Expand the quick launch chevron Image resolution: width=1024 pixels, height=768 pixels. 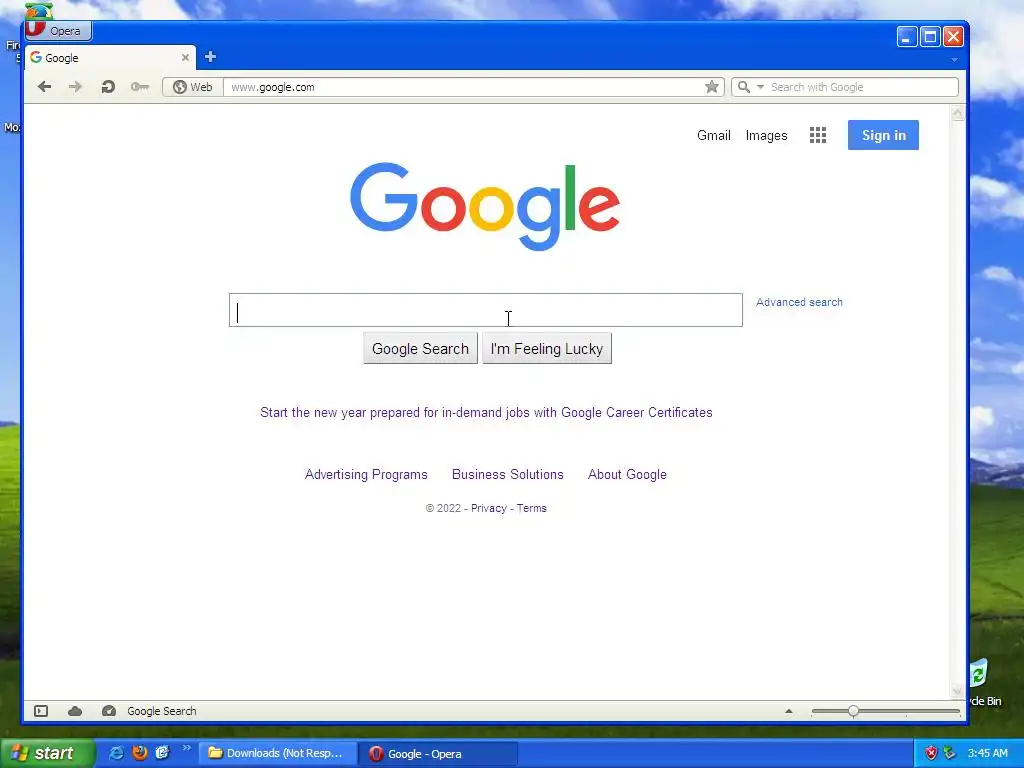186,748
